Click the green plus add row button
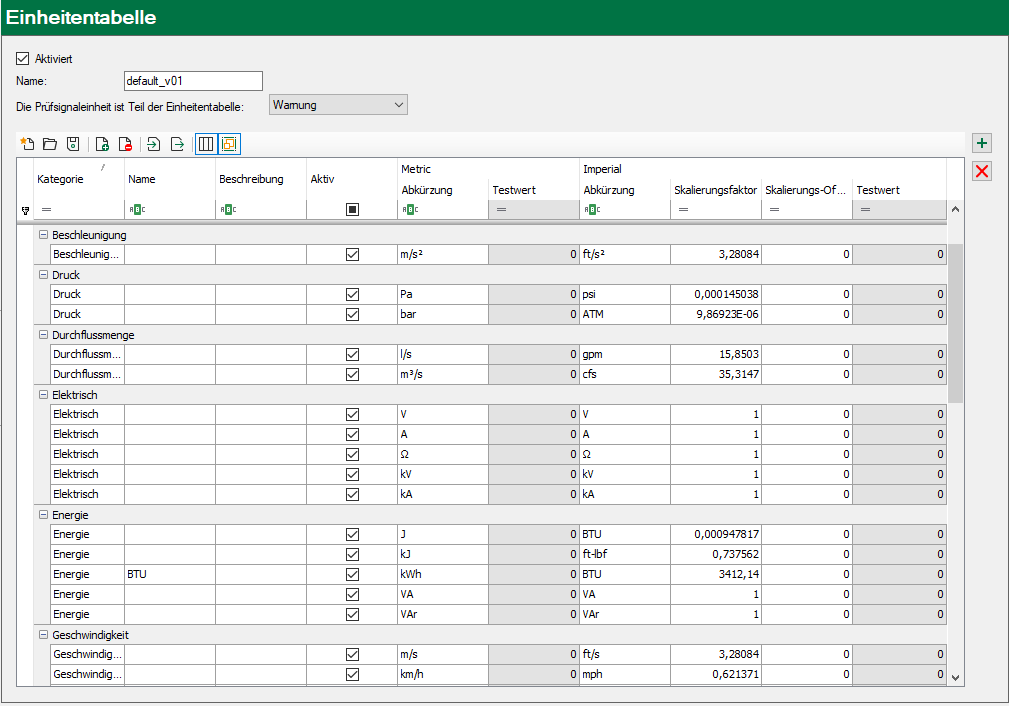The height and width of the screenshot is (706, 1009). (982, 144)
